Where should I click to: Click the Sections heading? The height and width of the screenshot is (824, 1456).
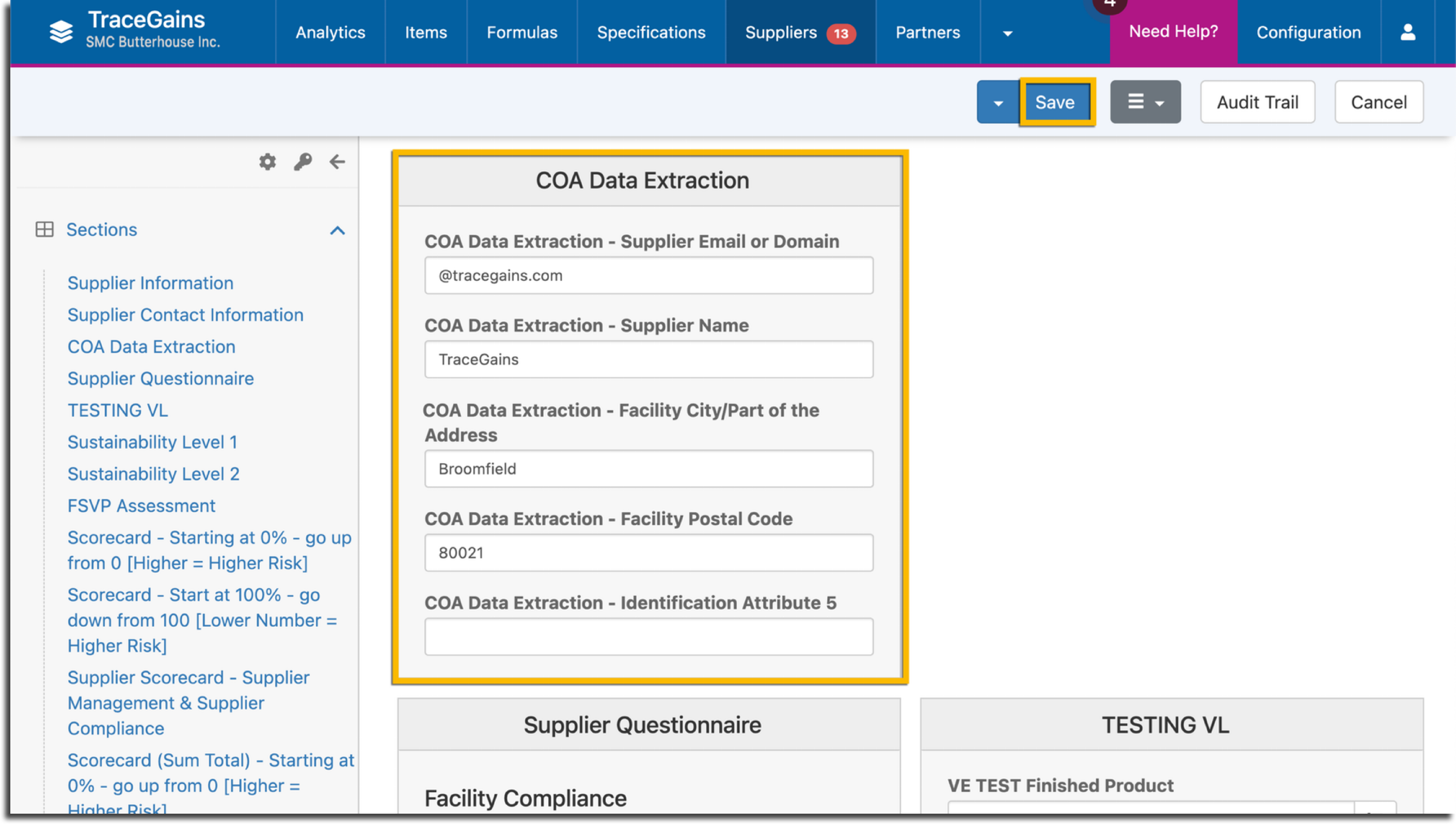click(101, 229)
